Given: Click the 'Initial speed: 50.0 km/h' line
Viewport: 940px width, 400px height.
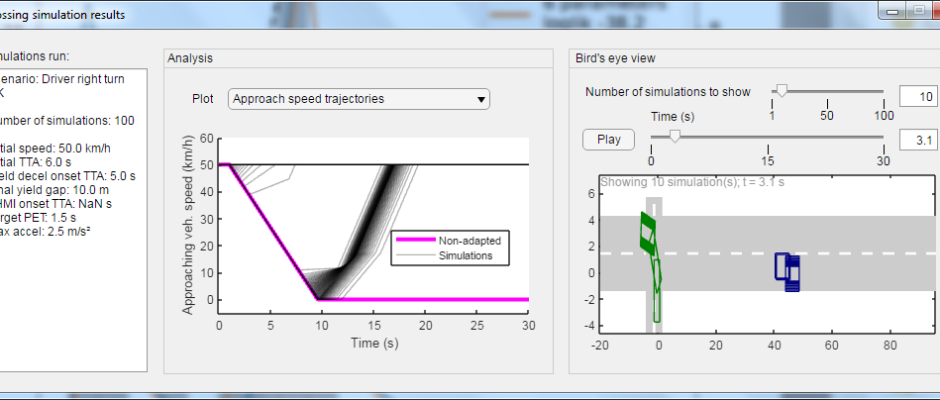Looking at the screenshot, I should coord(55,148).
